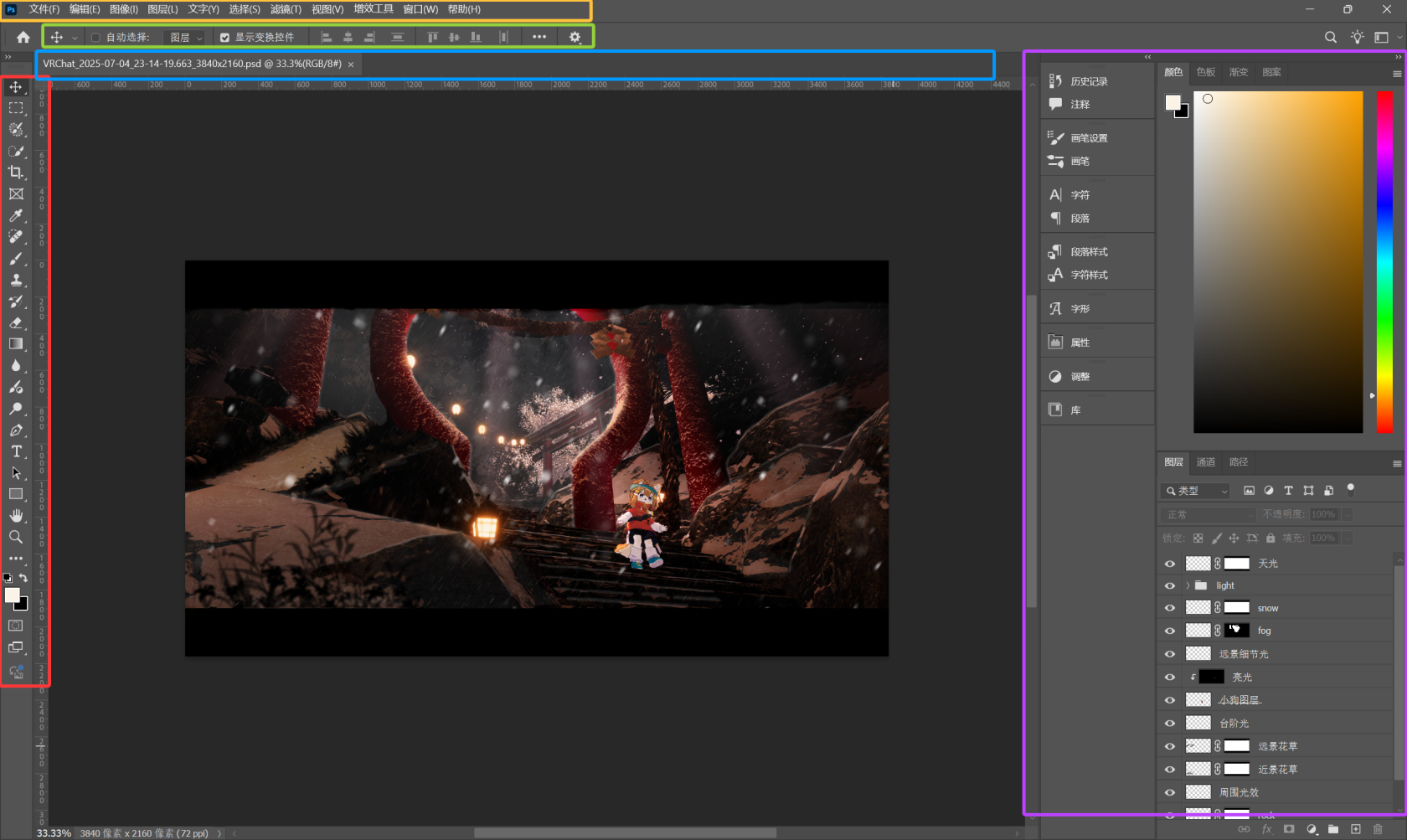
Task: Open the options bar gear settings
Action: 575,37
